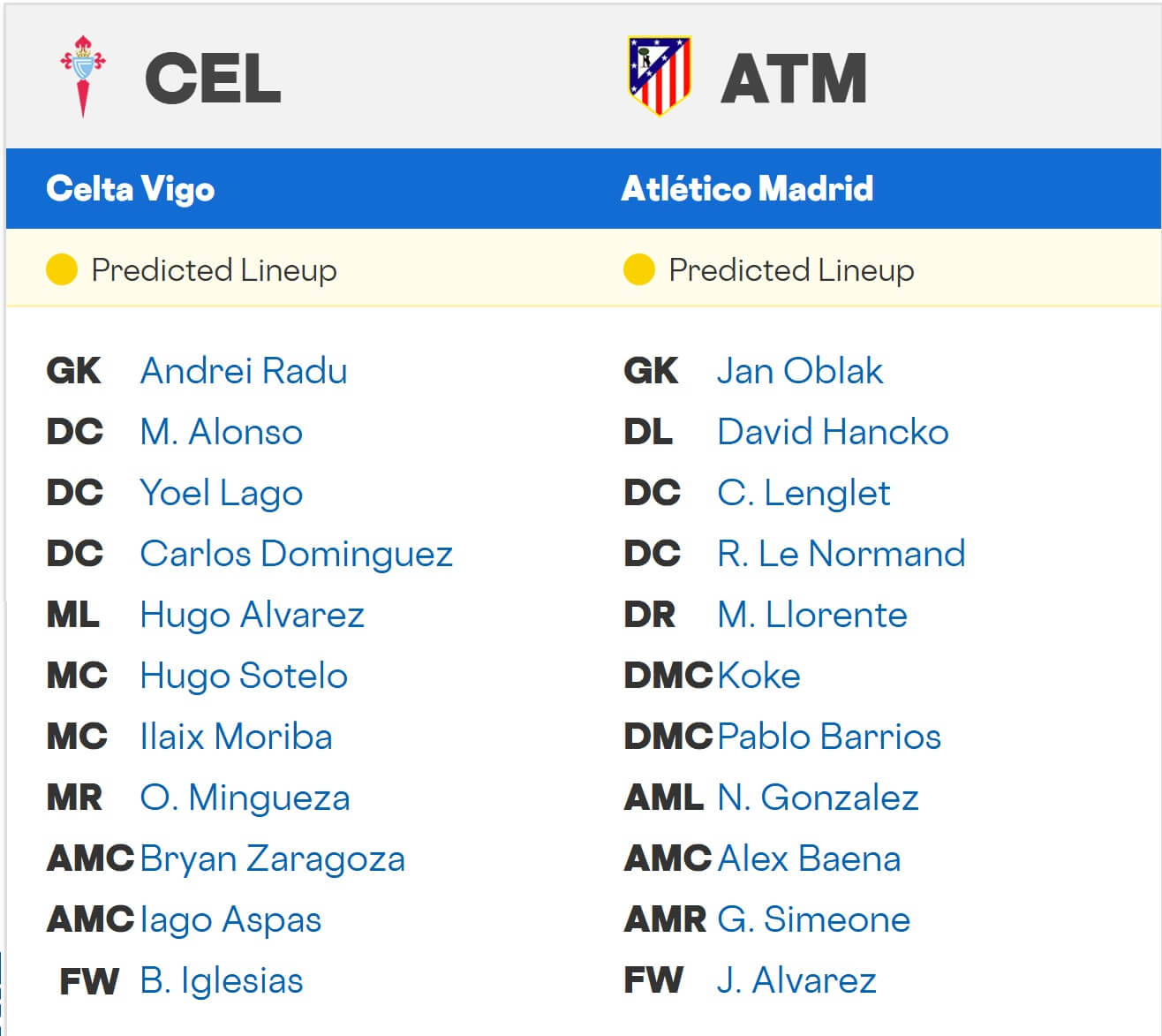This screenshot has width=1162, height=1036.
Task: Click the Koke player link
Action: 759,676
